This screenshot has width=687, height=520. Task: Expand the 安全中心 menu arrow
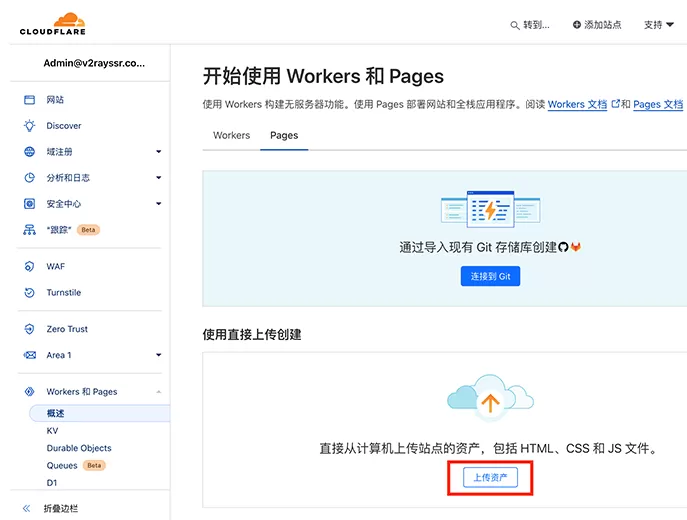(159, 203)
